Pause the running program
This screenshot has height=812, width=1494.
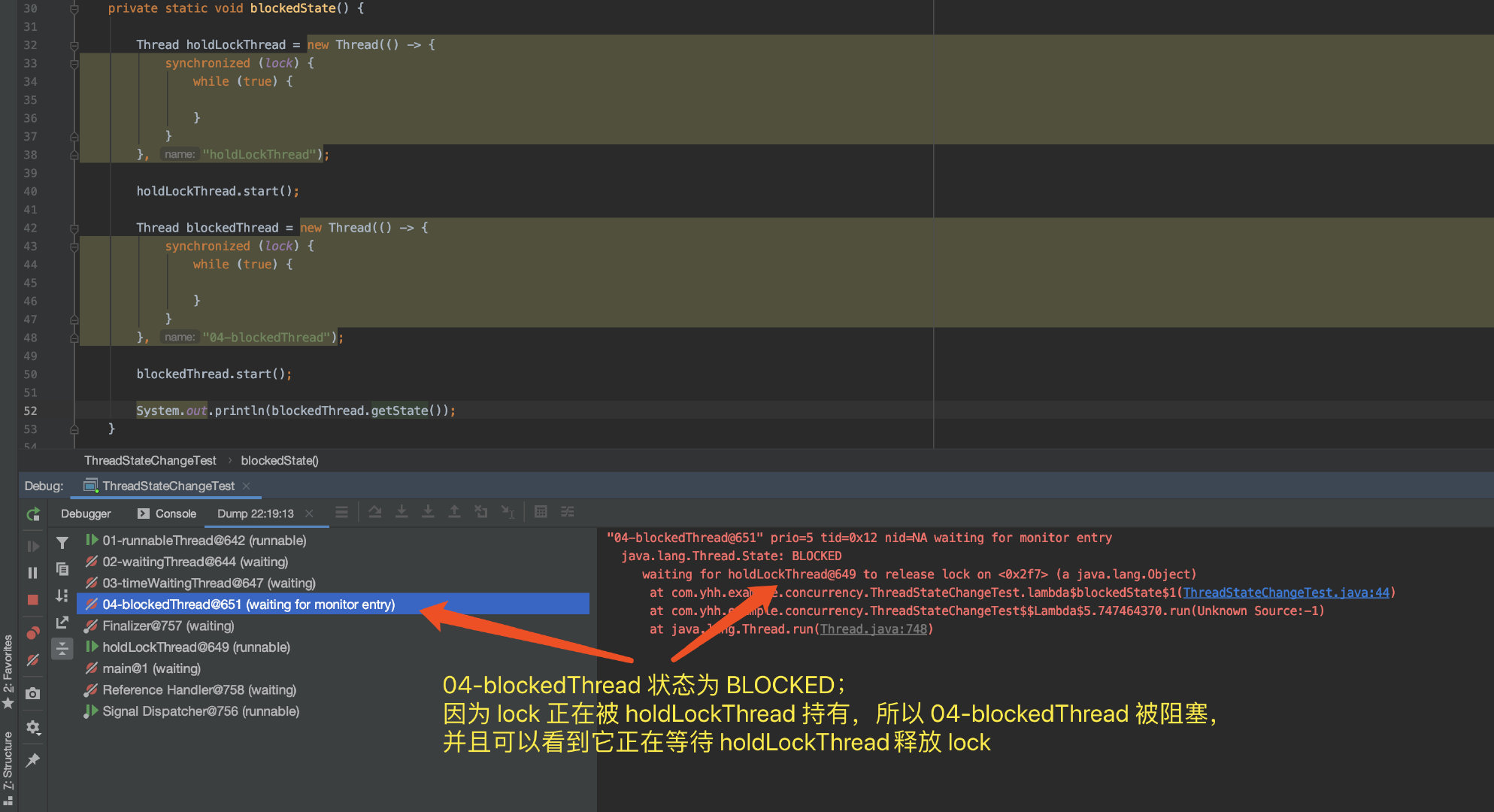pos(33,573)
